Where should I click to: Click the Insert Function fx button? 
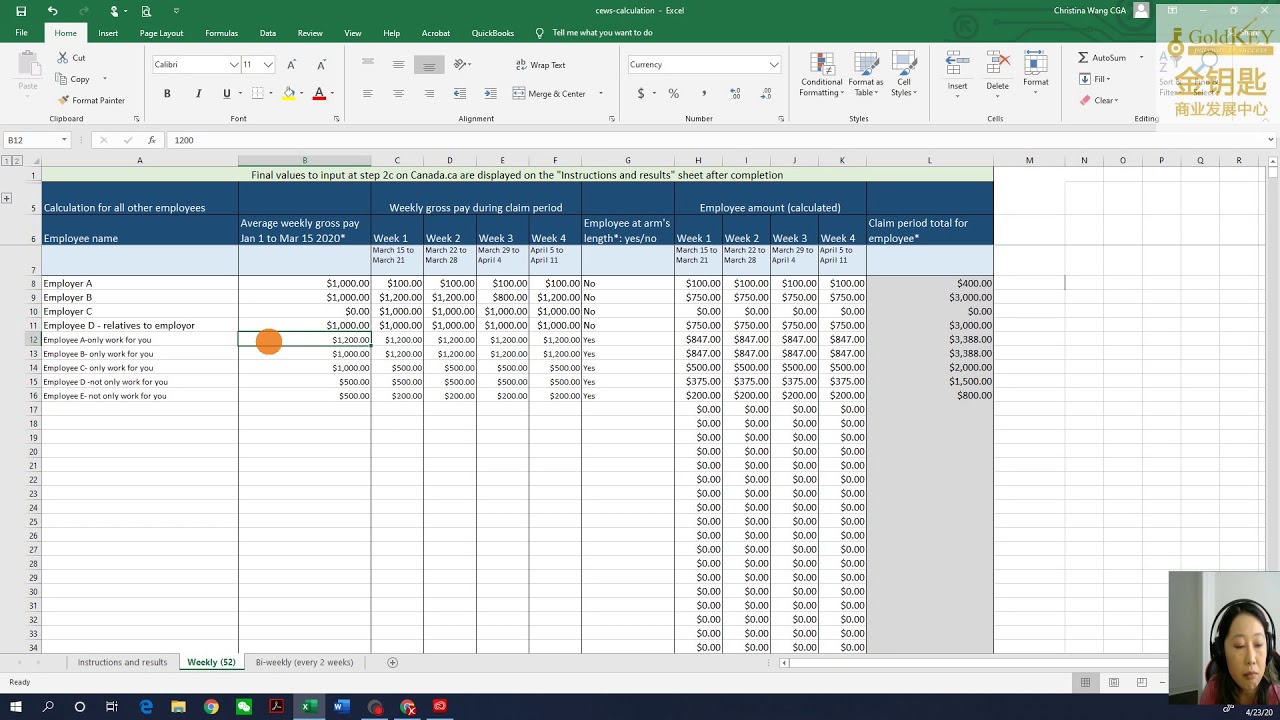[x=152, y=140]
